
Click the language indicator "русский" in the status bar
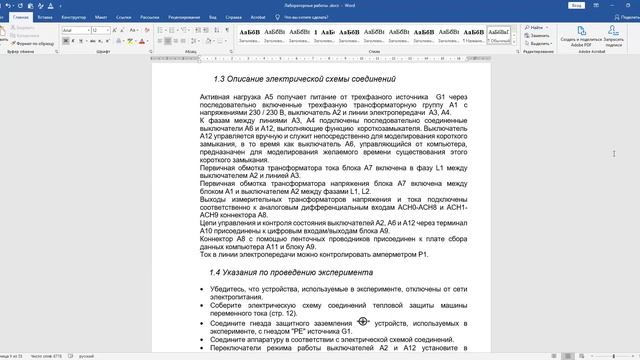pos(86,356)
